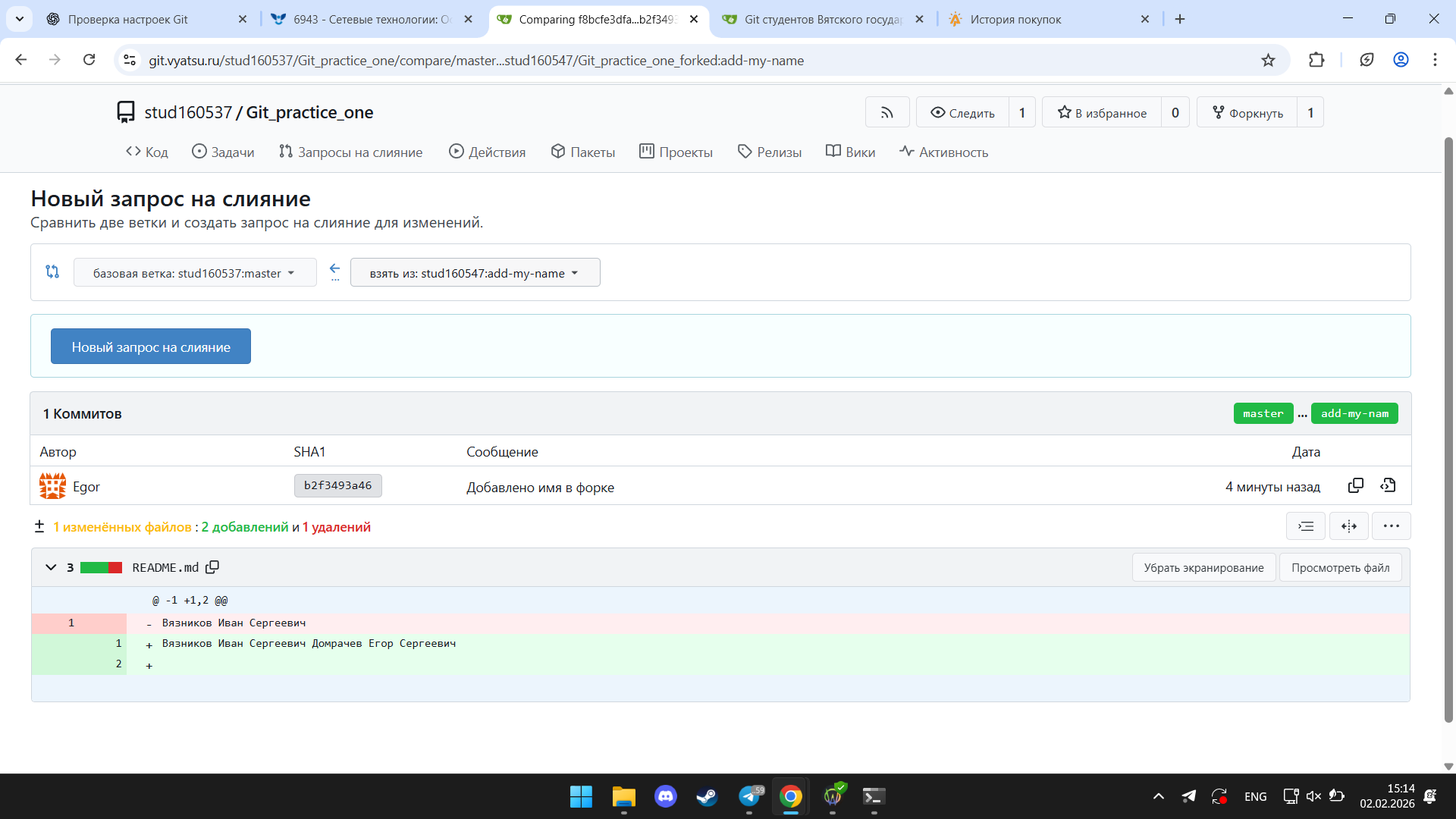Screen dimensions: 1456x819
Task: Click Новый запрос на слияние button
Action: (x=151, y=347)
